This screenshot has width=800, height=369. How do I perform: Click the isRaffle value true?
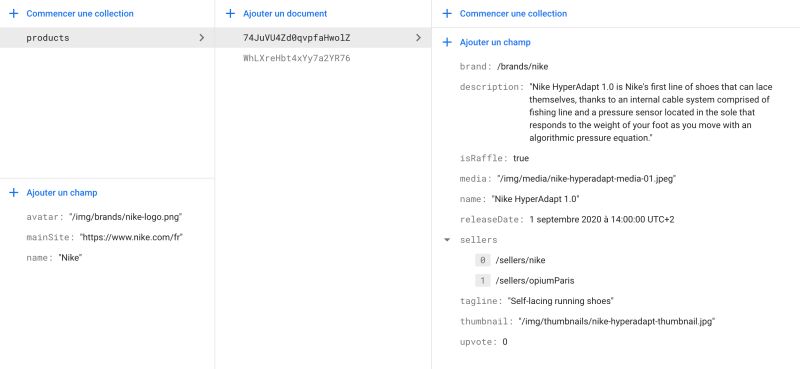pos(521,158)
